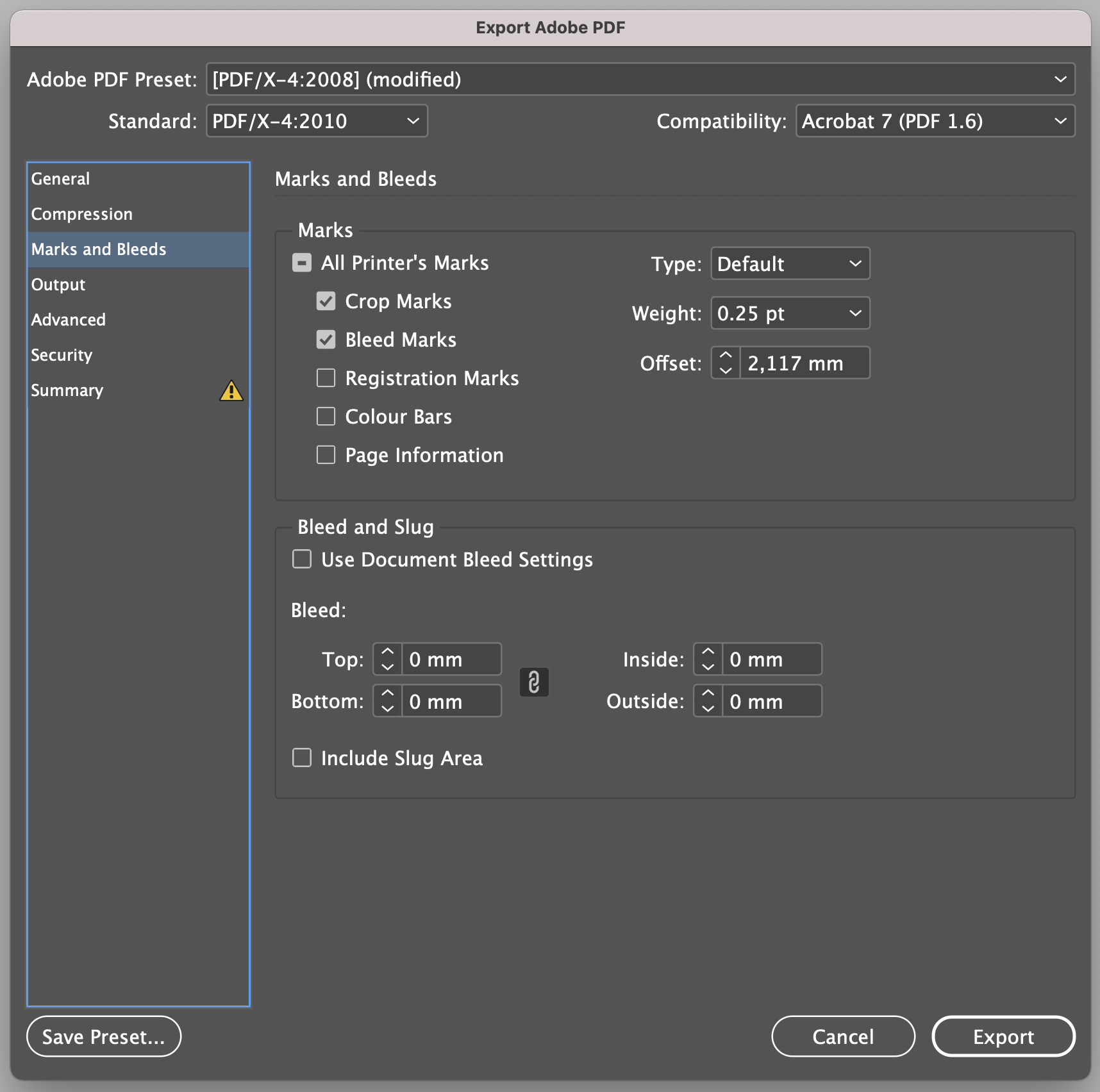Click the Summary warning triangle icon
Viewport: 1100px width, 1092px height.
(x=231, y=391)
